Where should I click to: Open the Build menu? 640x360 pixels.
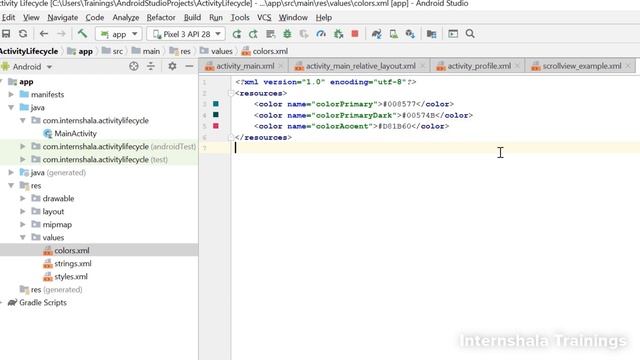point(192,18)
